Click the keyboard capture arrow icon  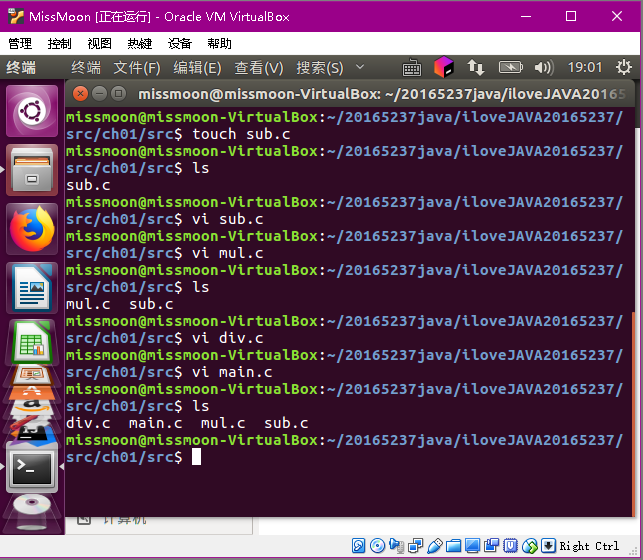[548, 546]
